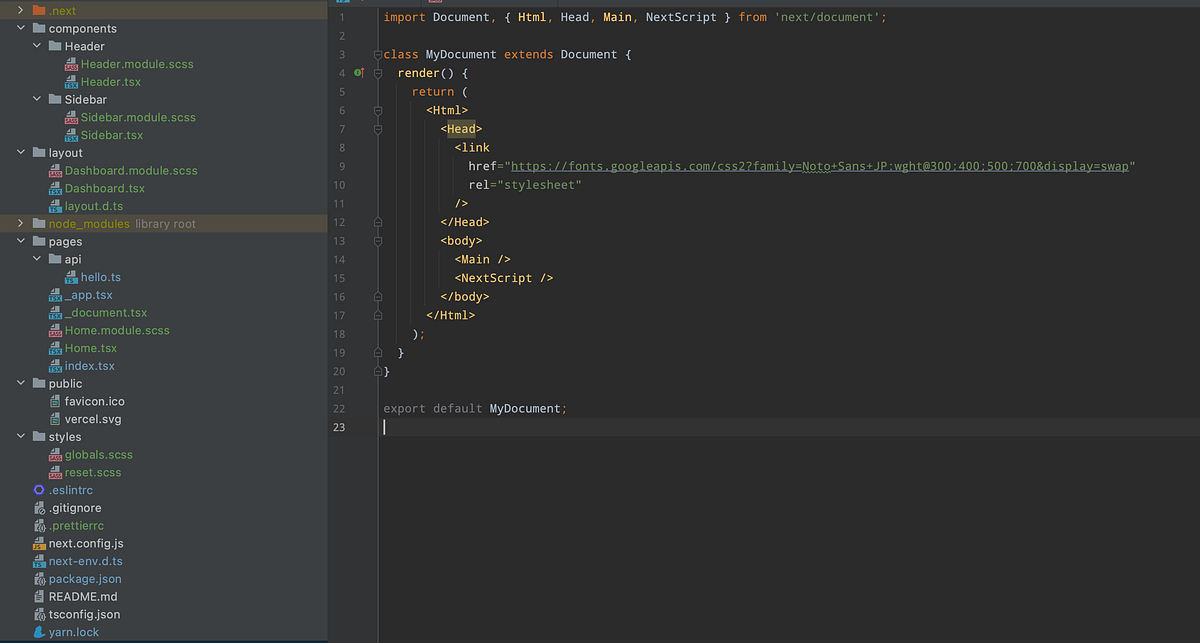Collapse the components folder
The width and height of the screenshot is (1200, 643).
click(x=20, y=28)
